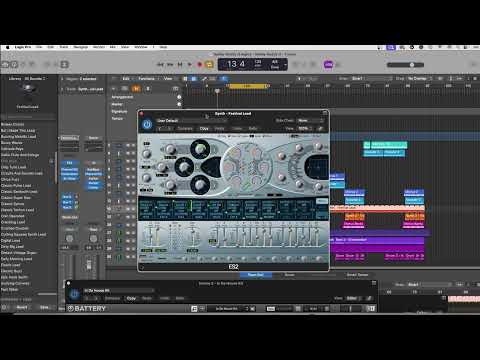Click the ES2 oscillator 1 wave knob

[200, 149]
